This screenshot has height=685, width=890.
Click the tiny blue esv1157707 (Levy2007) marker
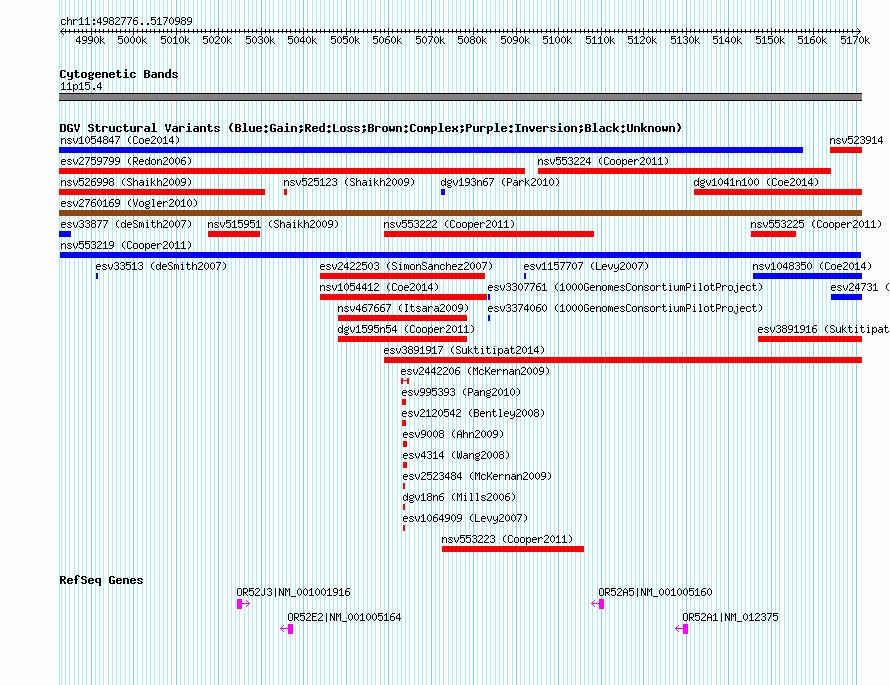tap(525, 276)
